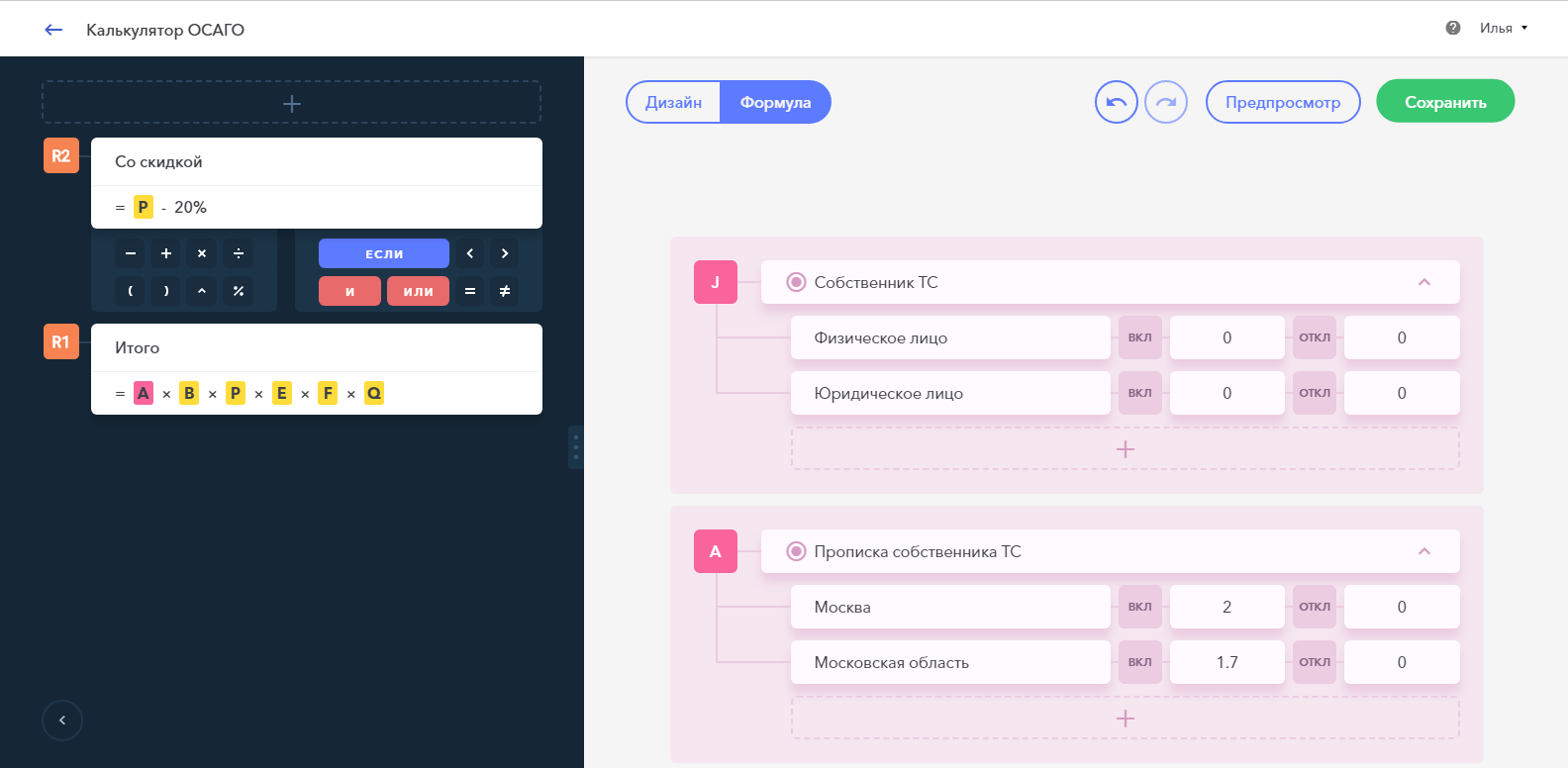Select the R1 result badge
Image resolution: width=1568 pixels, height=768 pixels.
pyautogui.click(x=61, y=341)
